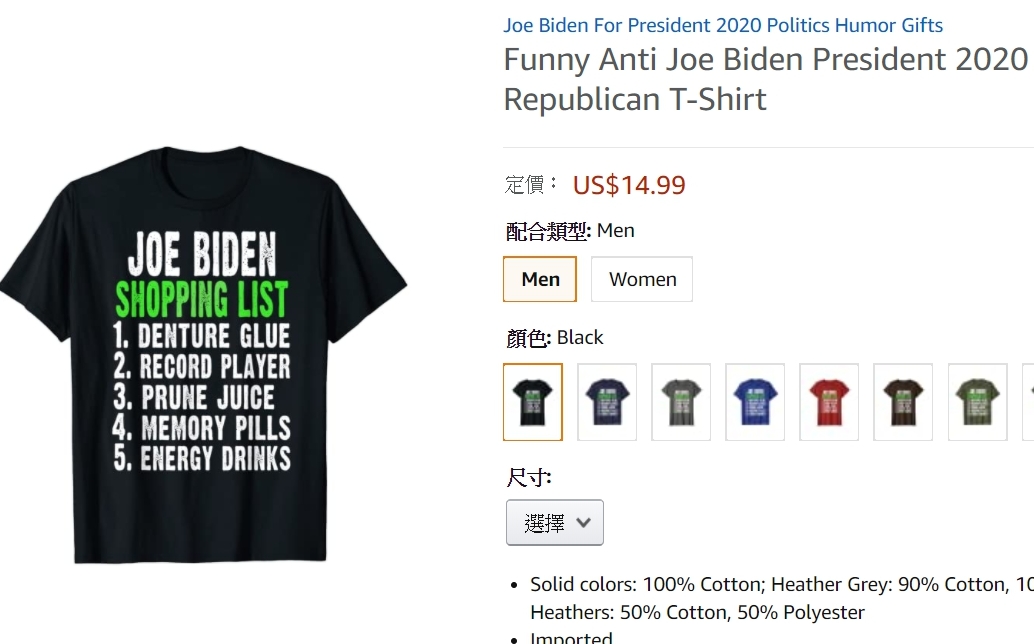Choose the navy t-shirt color option

[x=607, y=402]
